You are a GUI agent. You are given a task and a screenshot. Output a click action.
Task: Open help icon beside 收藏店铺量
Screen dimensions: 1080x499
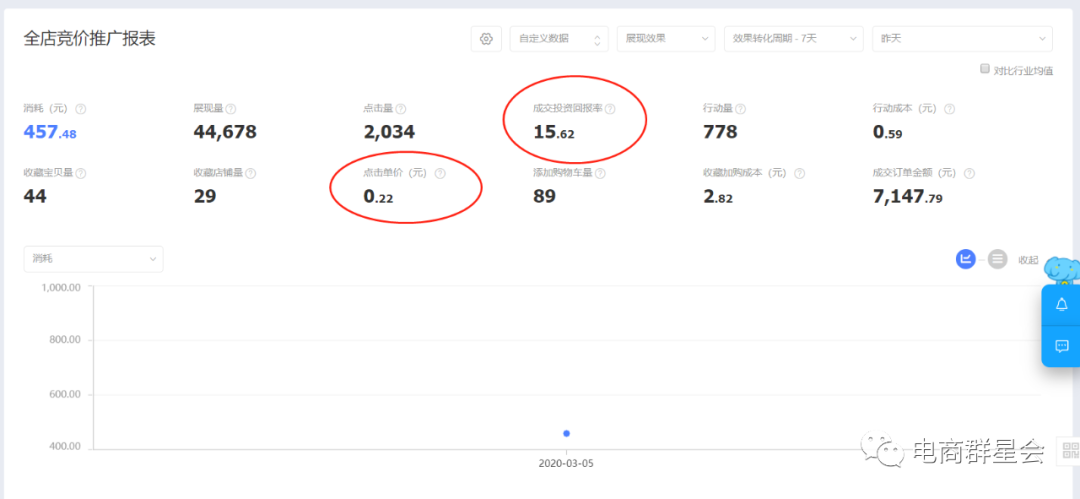coord(251,174)
